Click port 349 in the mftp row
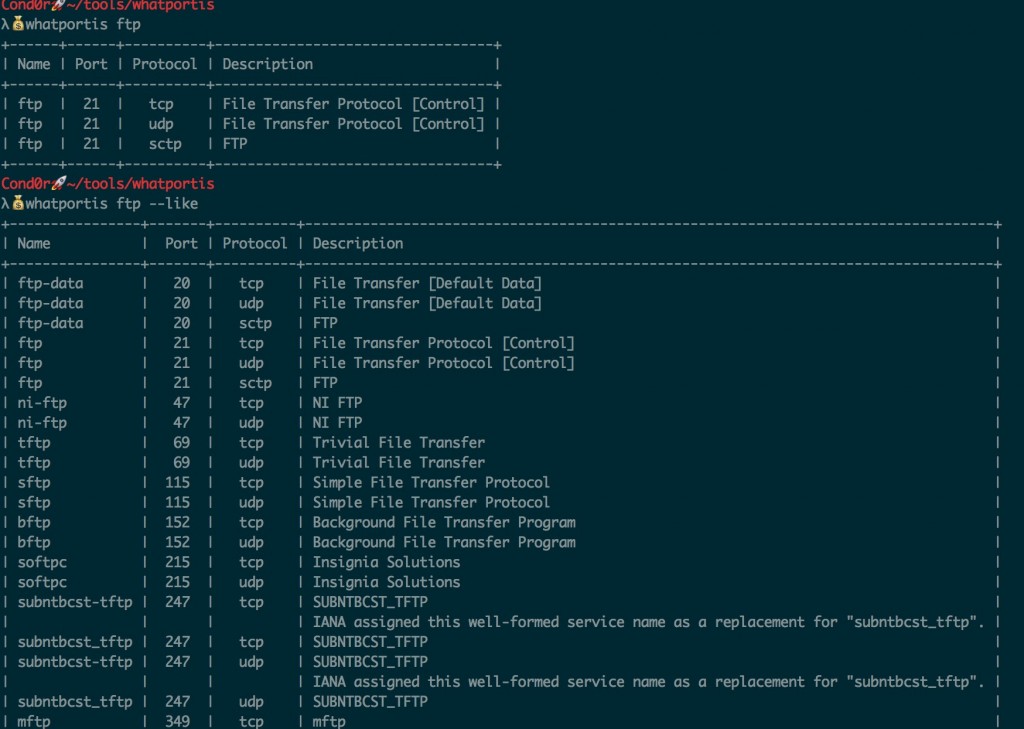The height and width of the screenshot is (729, 1024). pos(177,721)
